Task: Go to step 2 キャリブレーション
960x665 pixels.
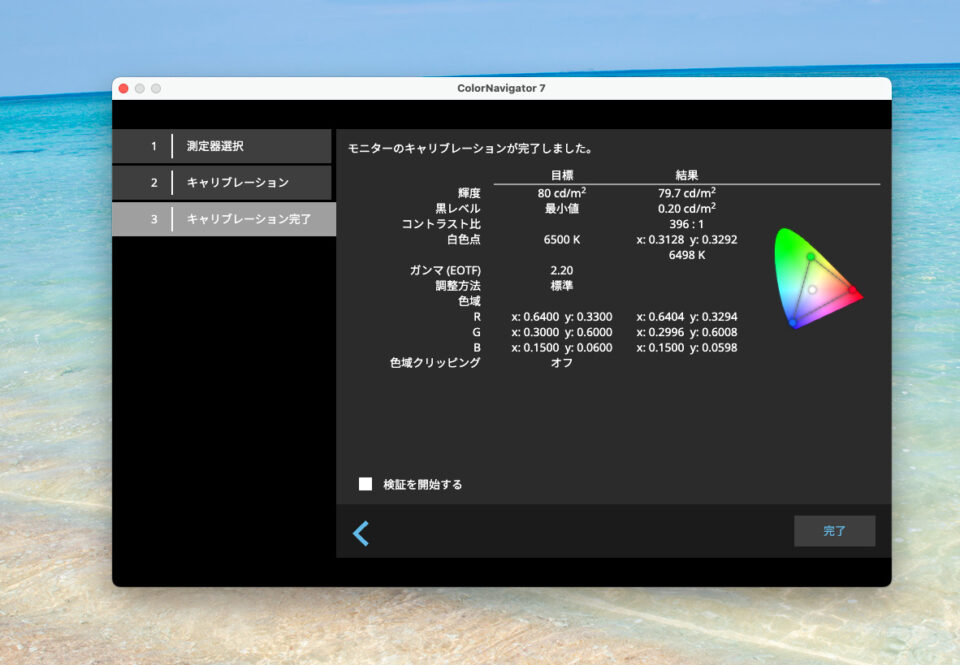Action: [221, 182]
